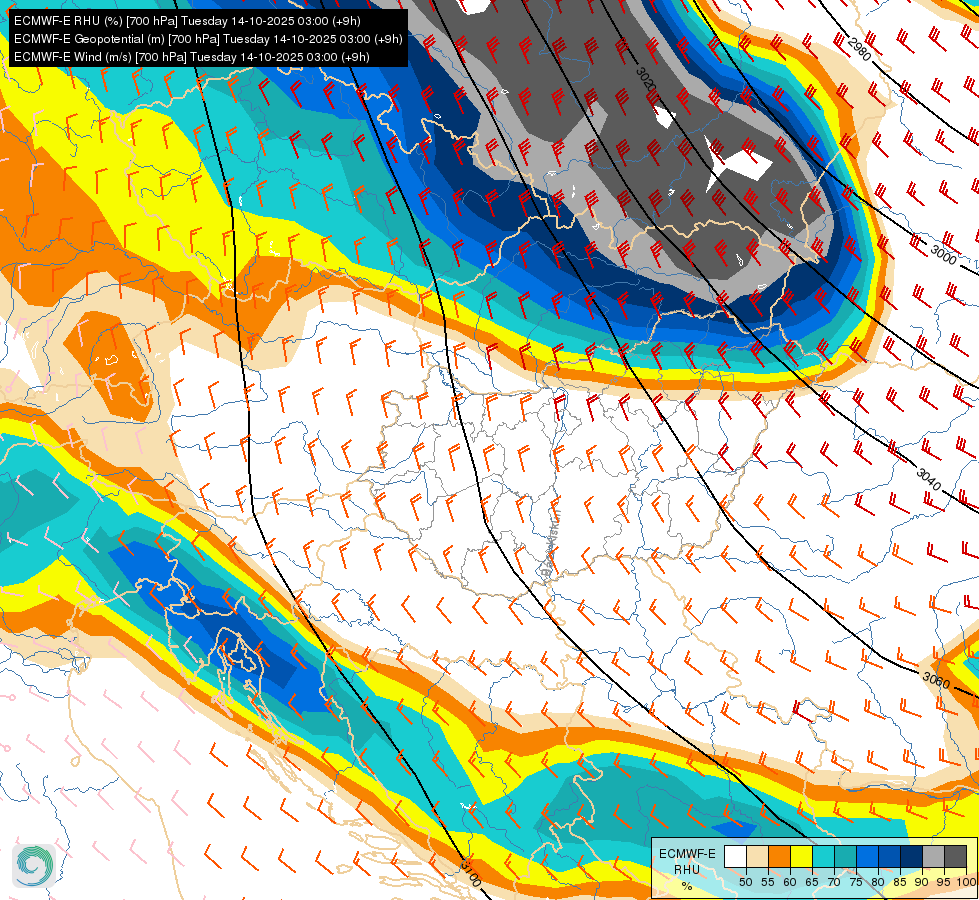The height and width of the screenshot is (900, 979).
Task: Click the legend tick value 70
Action: 834,882
